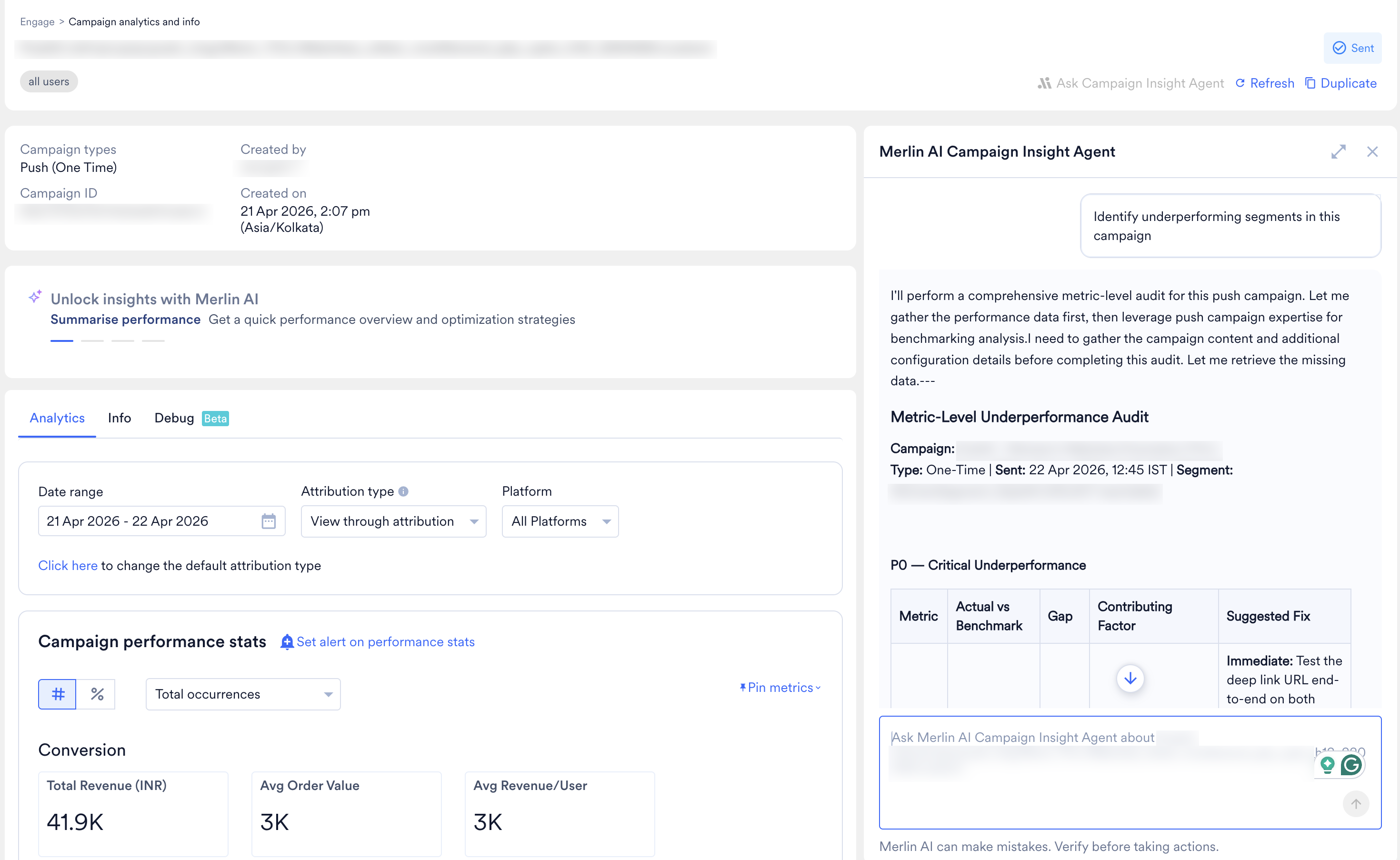Click the scroll-down arrow in chat
Viewport: 1400px width, 860px height.
[x=1130, y=678]
